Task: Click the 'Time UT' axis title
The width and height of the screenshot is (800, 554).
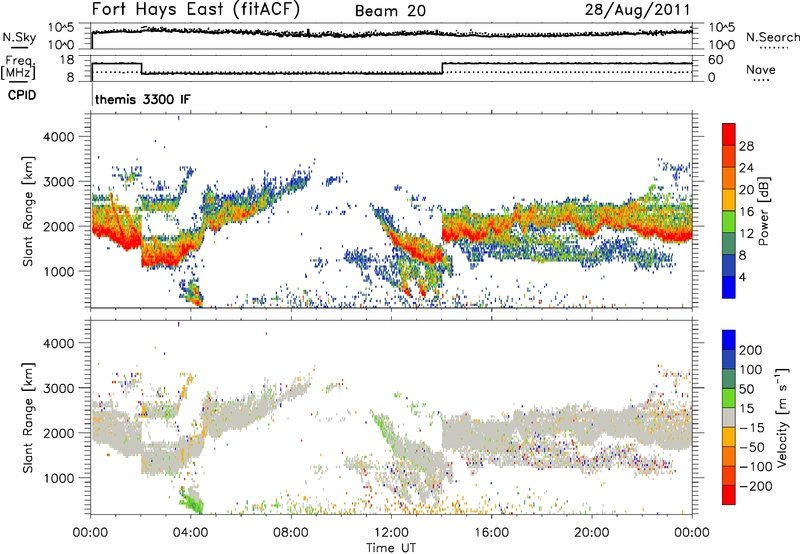Action: coord(391,548)
